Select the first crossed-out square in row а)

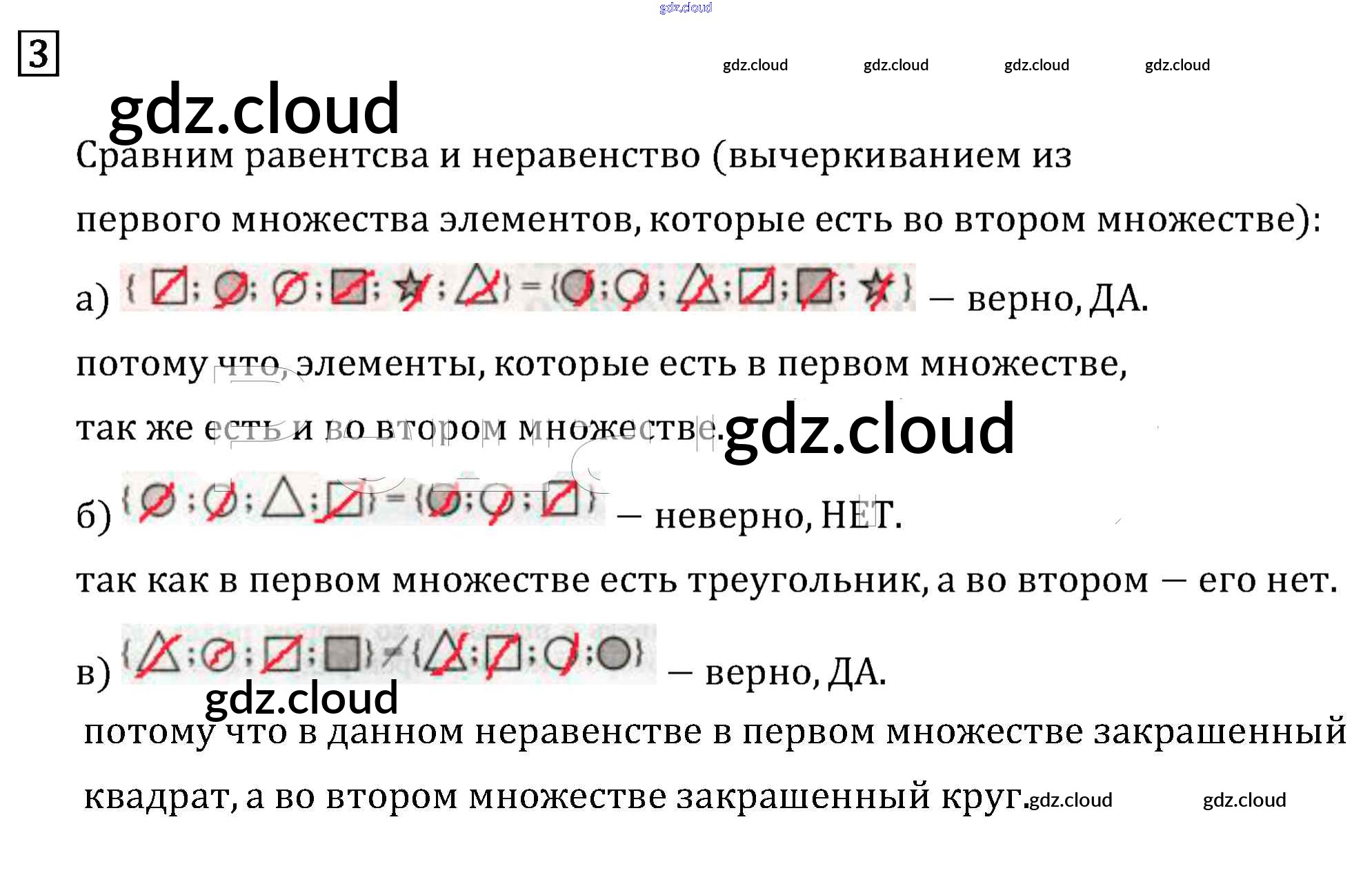[170, 287]
